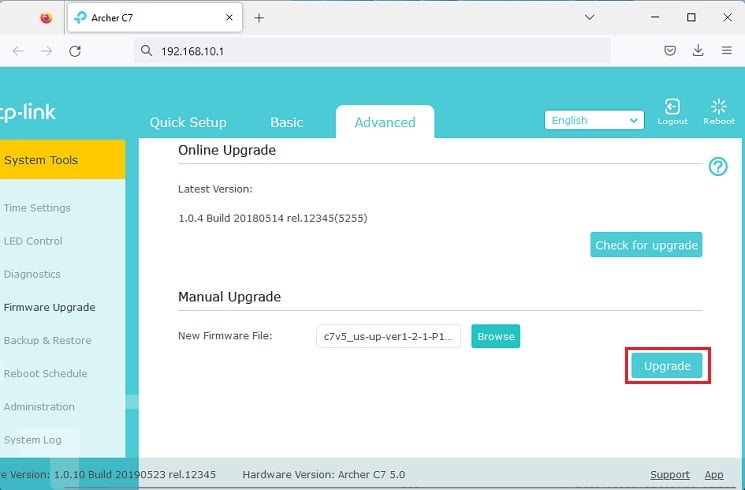
Task: Open the help question mark icon
Action: coord(718,167)
